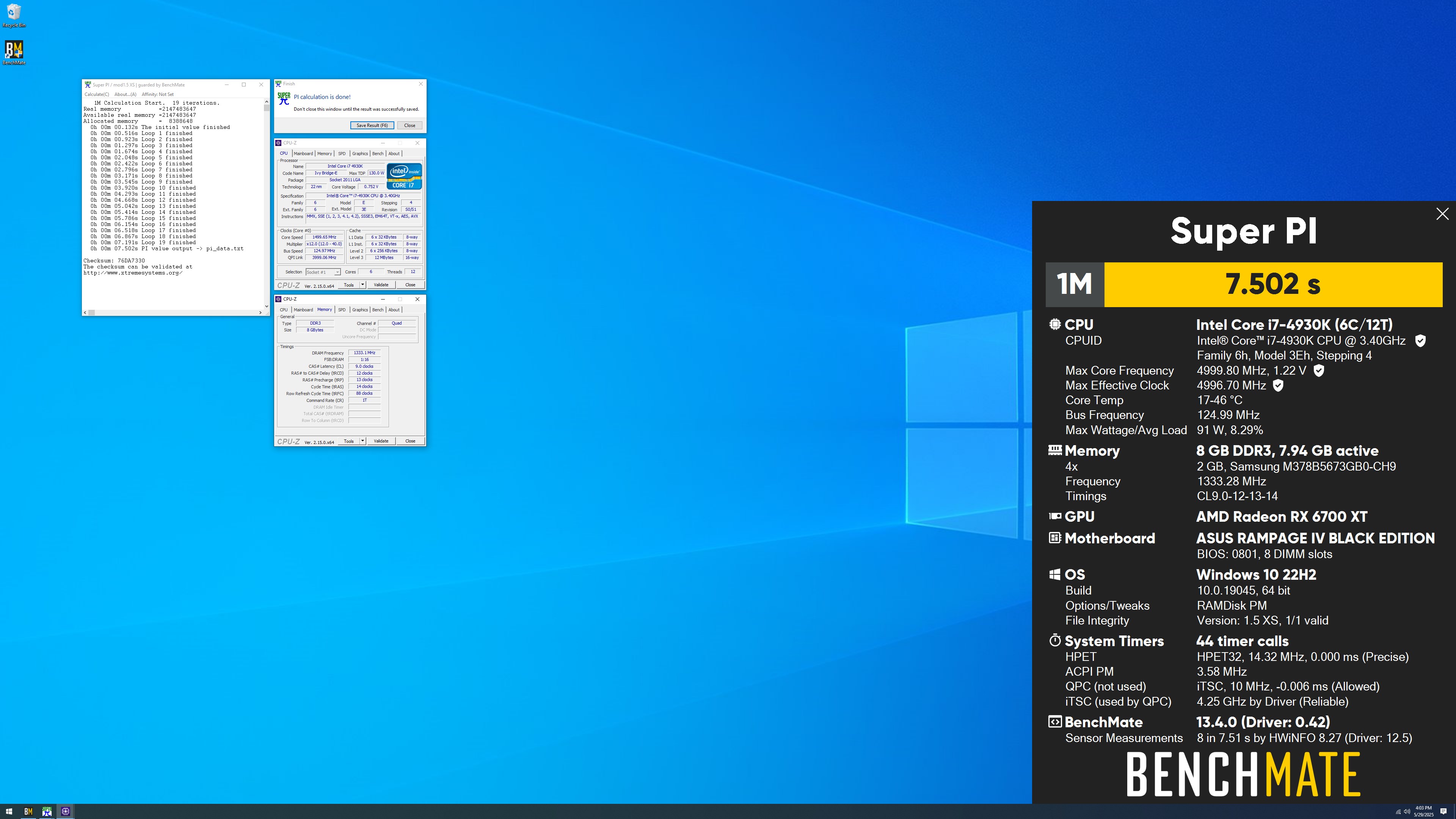
Task: Click the Super PI title bar icon
Action: pos(88,84)
